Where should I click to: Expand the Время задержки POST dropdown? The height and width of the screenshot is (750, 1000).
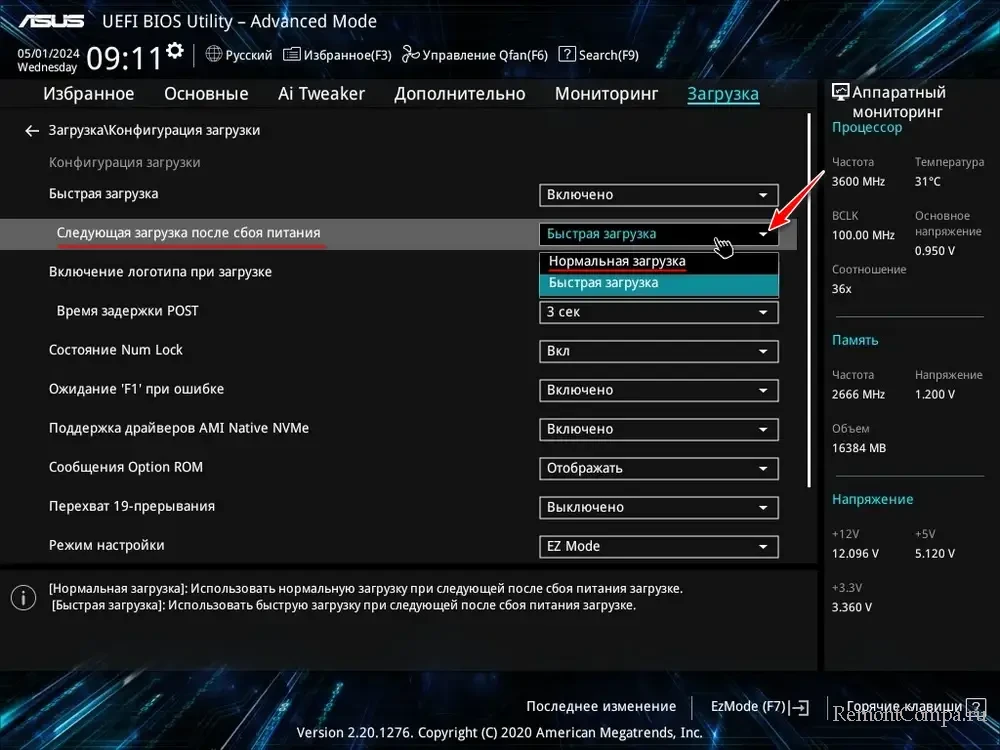point(658,312)
